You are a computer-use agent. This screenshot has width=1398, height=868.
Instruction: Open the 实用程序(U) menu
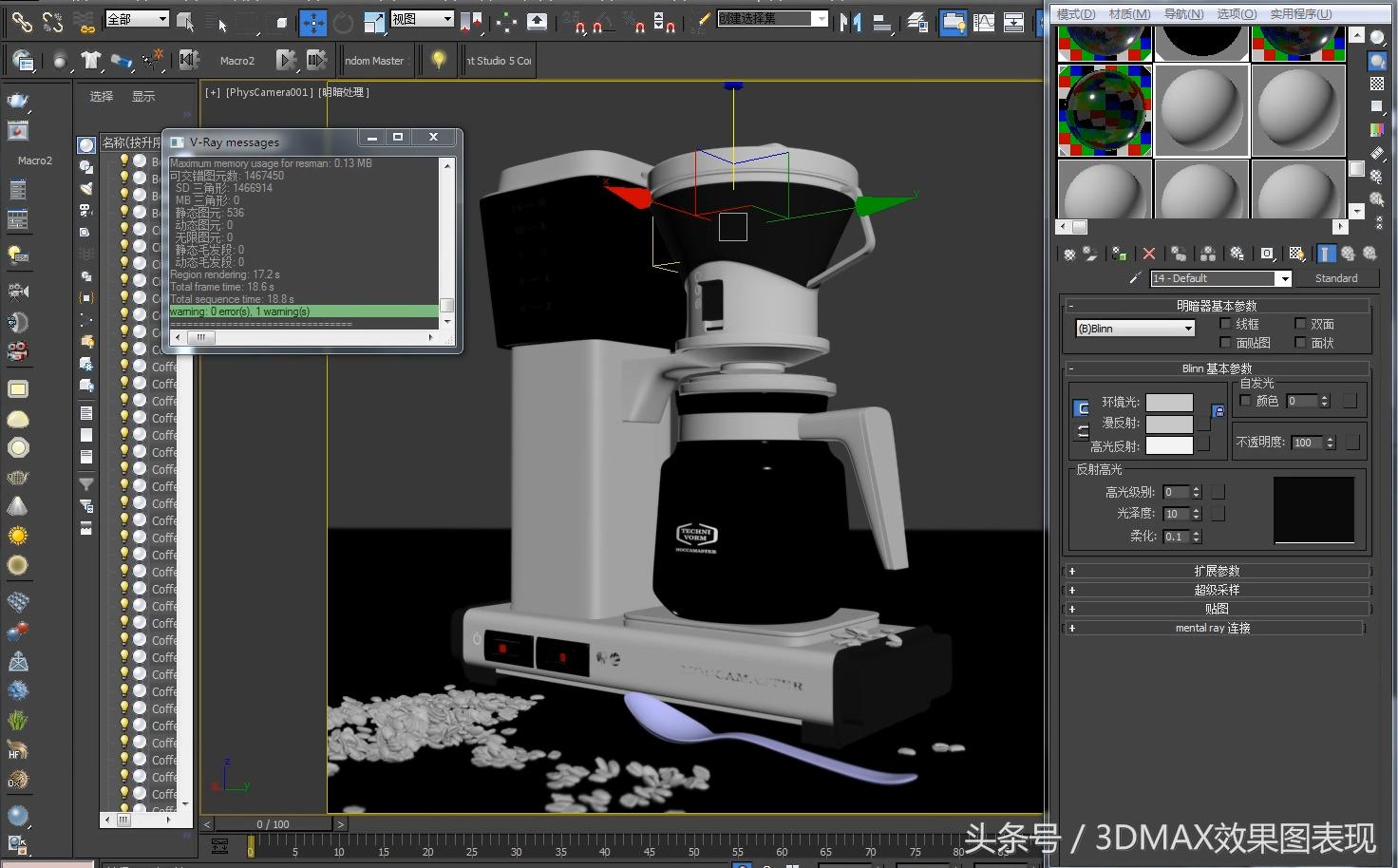pos(1300,13)
